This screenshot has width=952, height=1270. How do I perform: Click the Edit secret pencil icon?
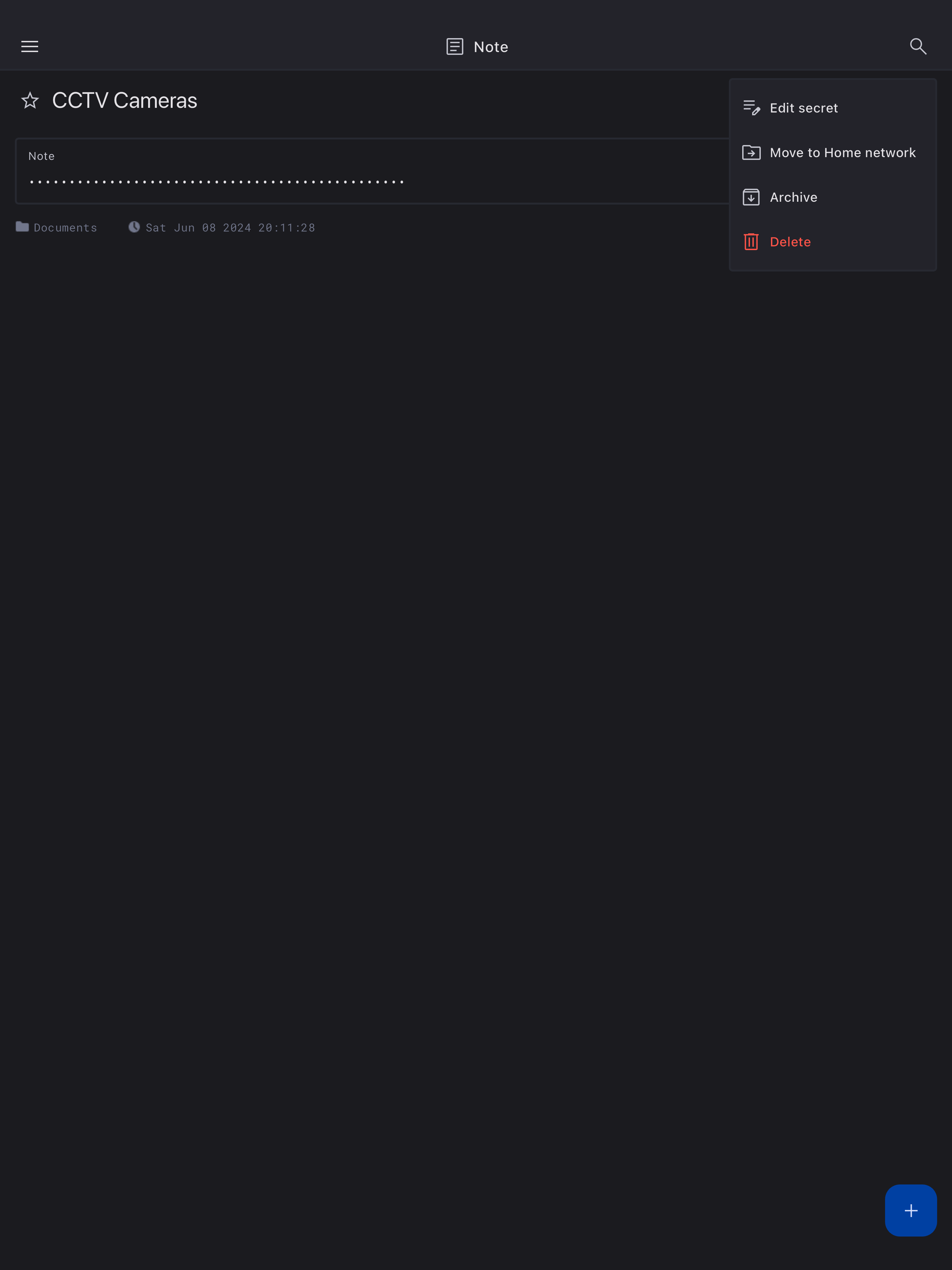coord(751,108)
